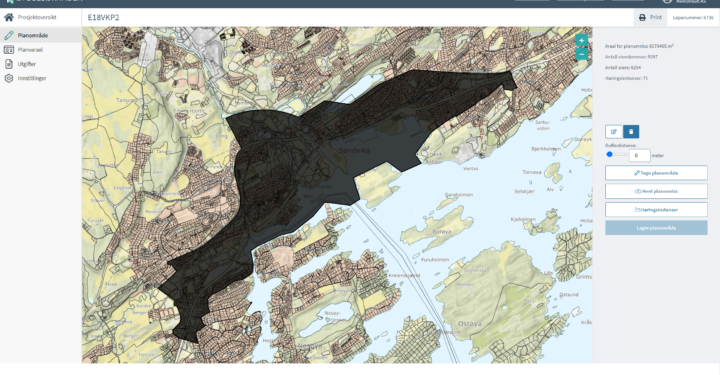The image size is (720, 375).
Task: Click the edit plan area icon button
Action: (x=613, y=132)
